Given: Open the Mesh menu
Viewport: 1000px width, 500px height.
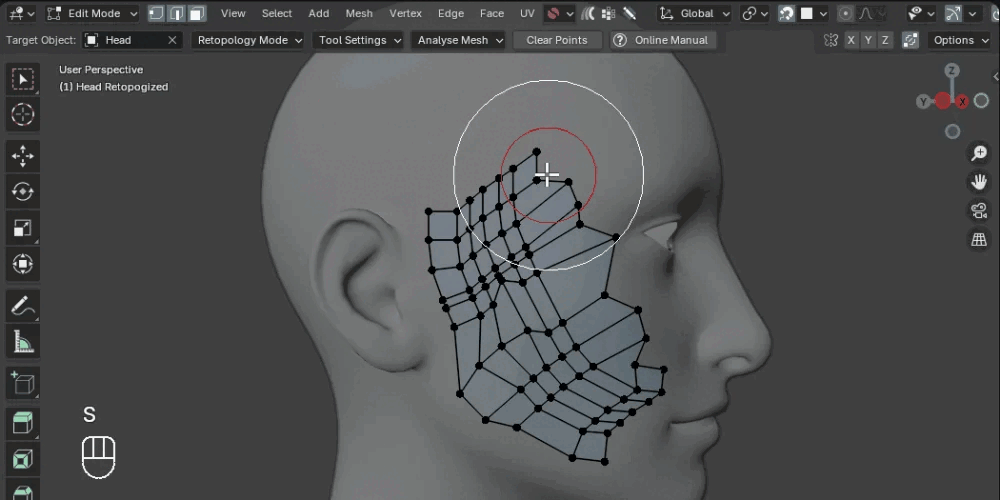Looking at the screenshot, I should tap(359, 14).
